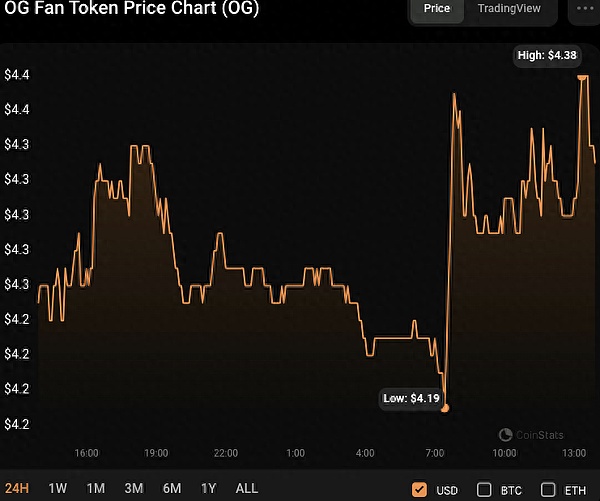Screen dimensions: 600x501
Task: Set chart range to 3M
Action: [134, 489]
